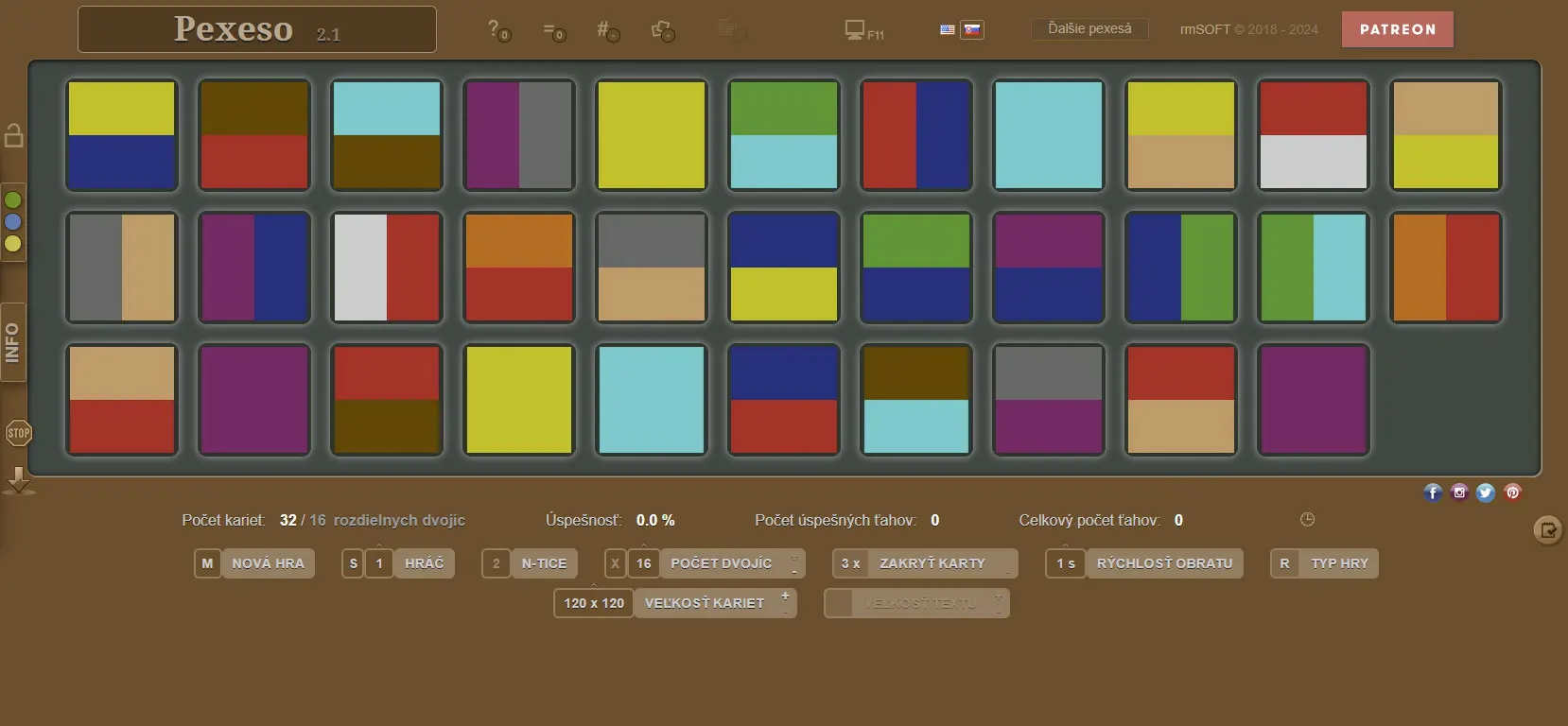
Task: Open the INFO side tab
Action: (13, 342)
